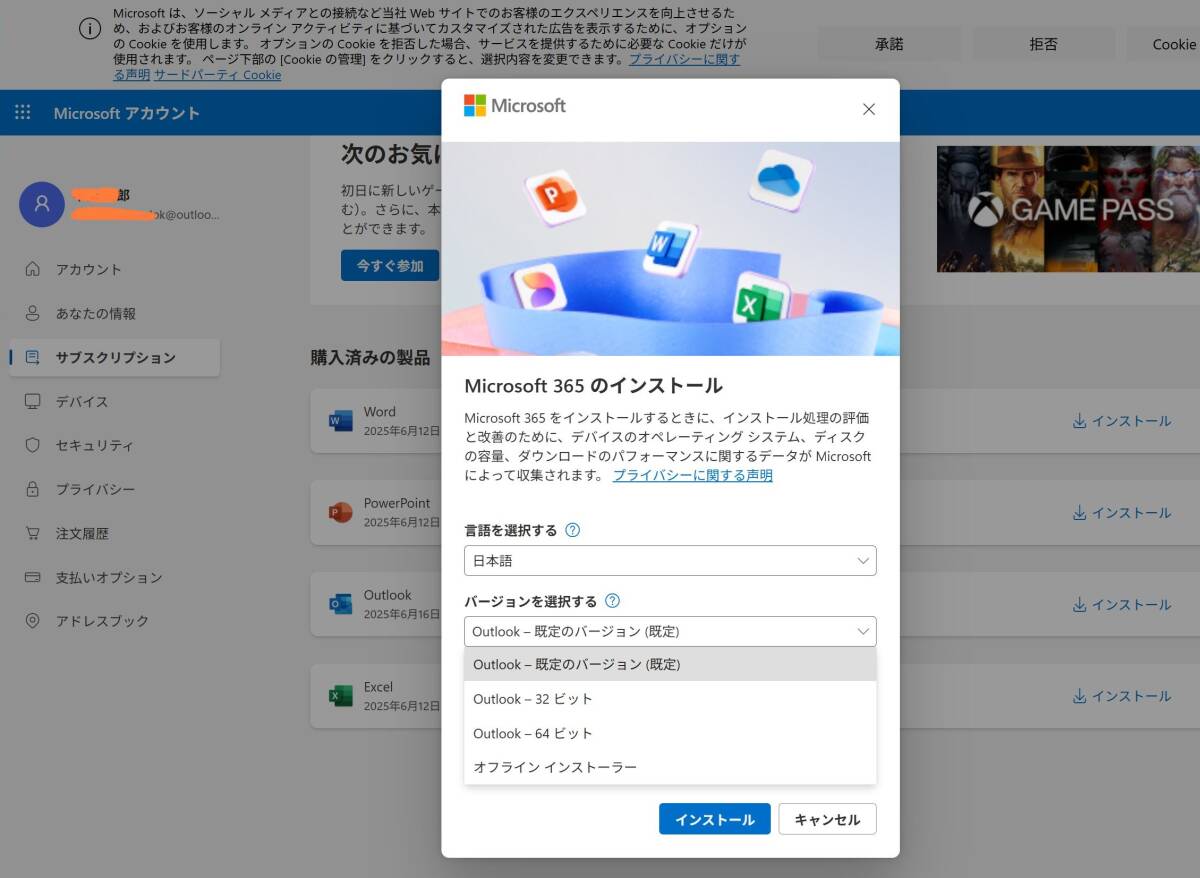Open プライバシー in the sidebar
The height and width of the screenshot is (878, 1200).
tap(114, 489)
